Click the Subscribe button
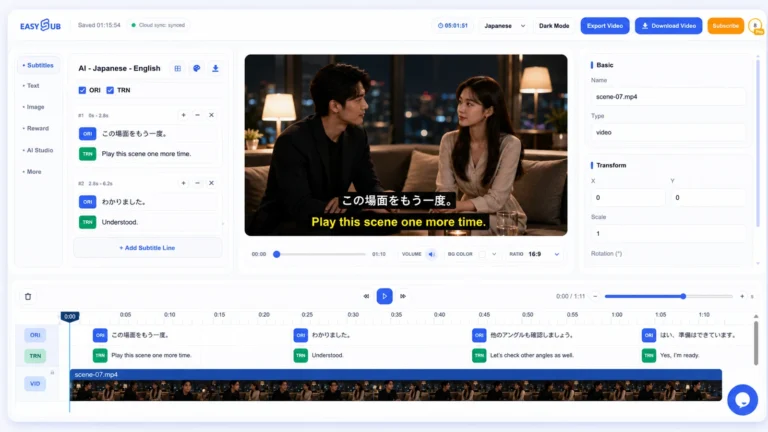This screenshot has width=768, height=432. pyautogui.click(x=725, y=26)
